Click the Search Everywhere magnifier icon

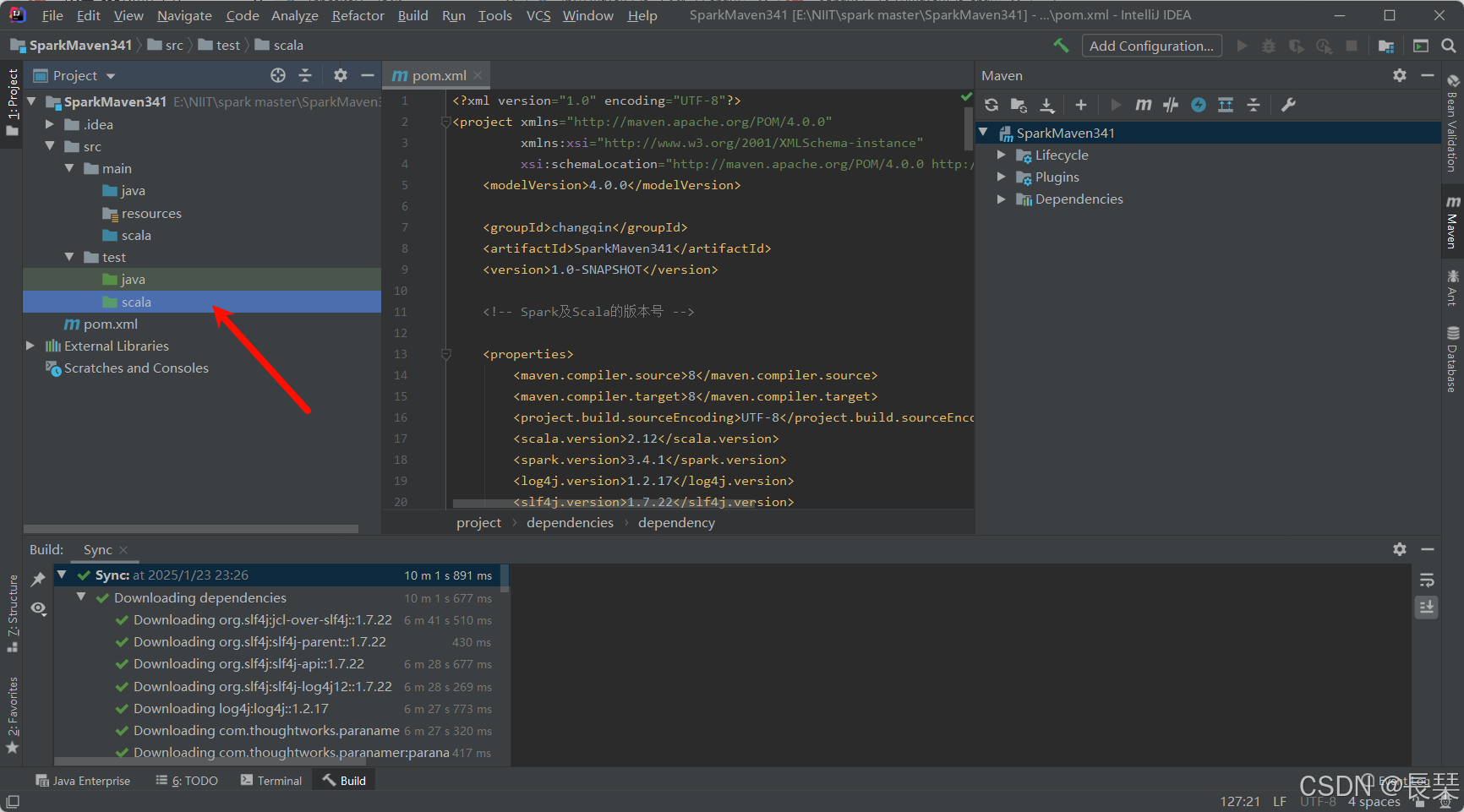coord(1449,46)
